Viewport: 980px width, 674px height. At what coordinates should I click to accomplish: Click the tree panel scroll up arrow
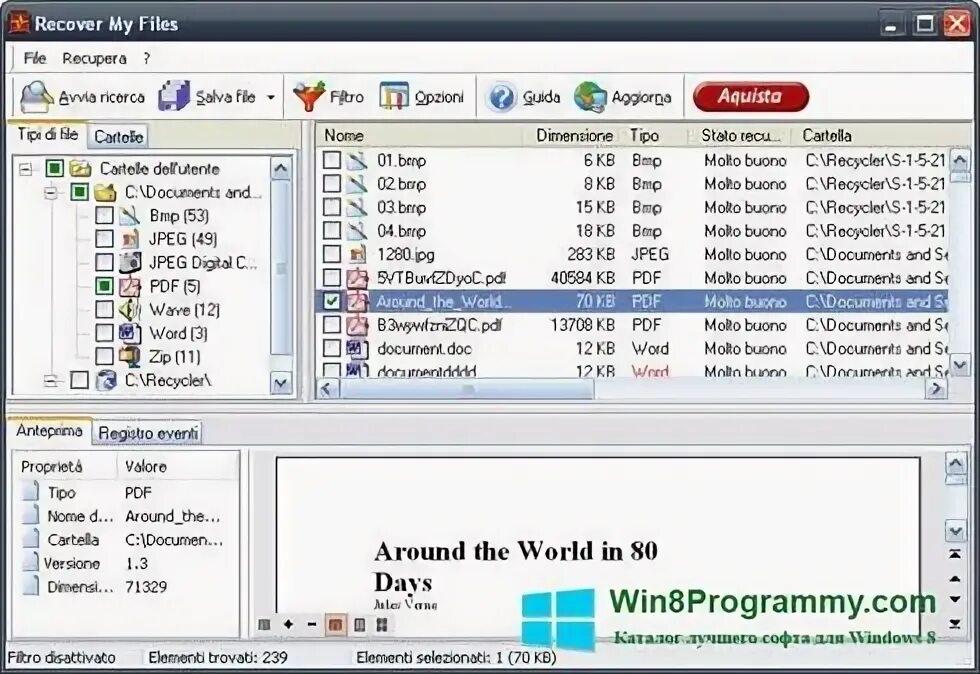pyautogui.click(x=281, y=169)
